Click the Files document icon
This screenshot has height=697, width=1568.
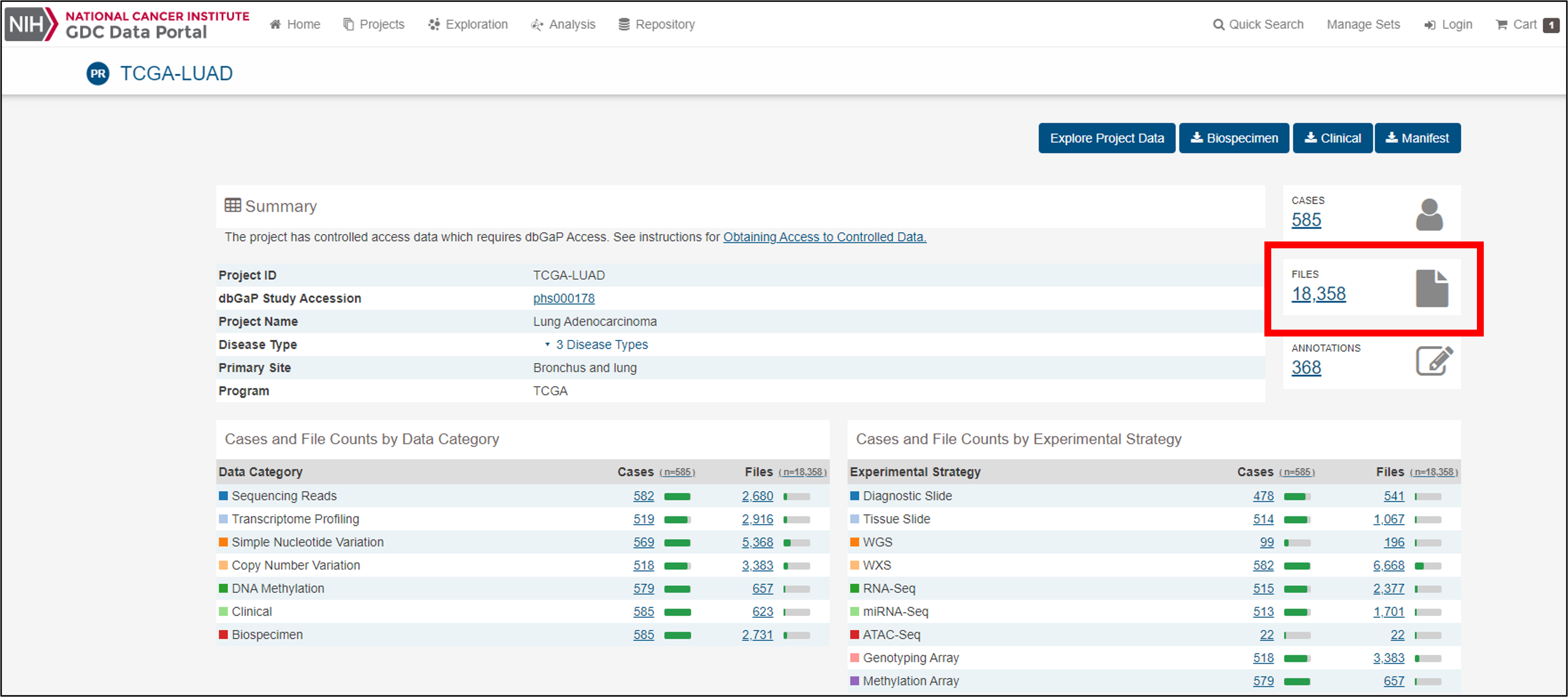coord(1432,288)
